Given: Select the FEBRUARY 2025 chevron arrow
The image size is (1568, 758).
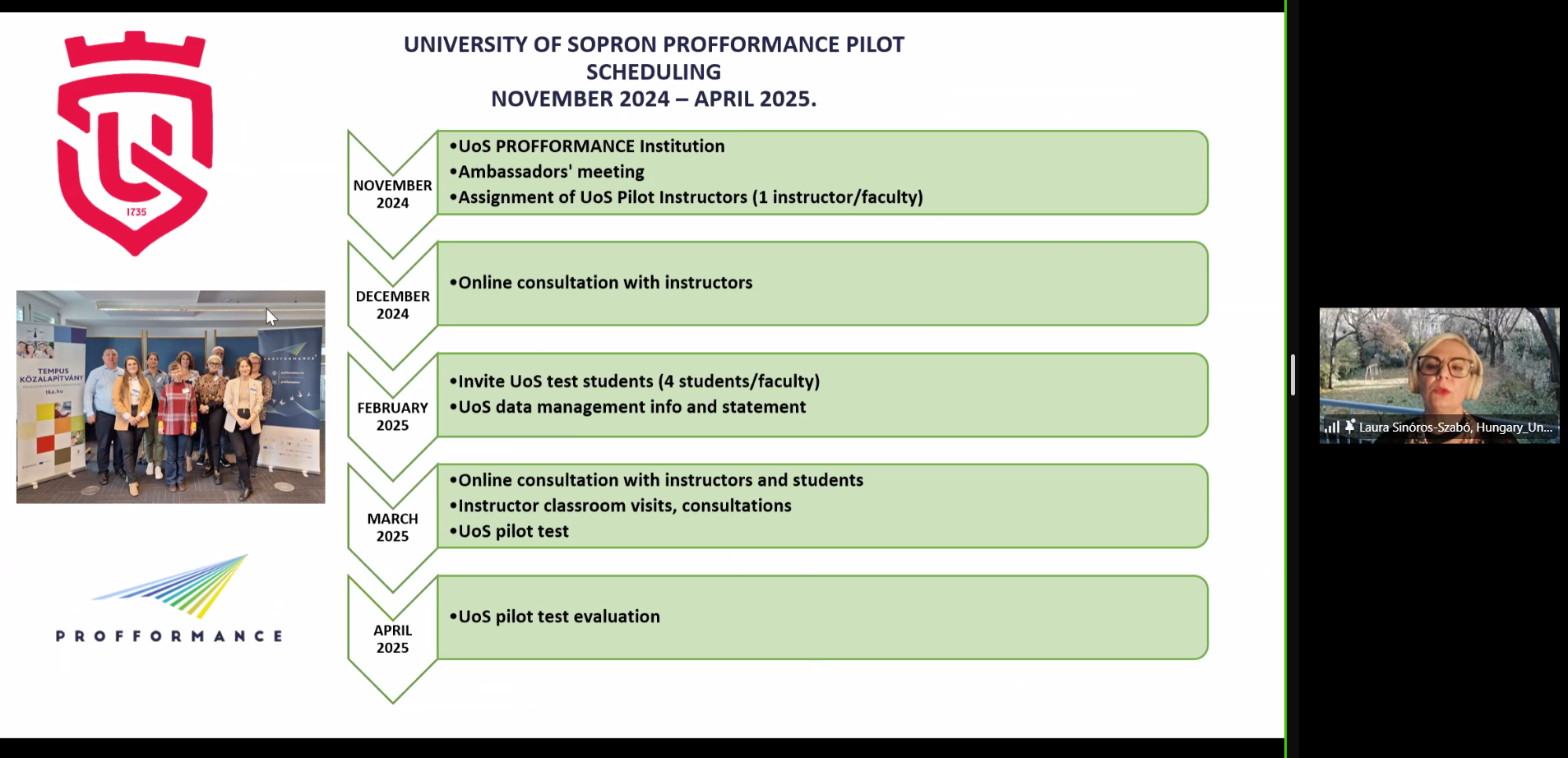Looking at the screenshot, I should click(392, 416).
